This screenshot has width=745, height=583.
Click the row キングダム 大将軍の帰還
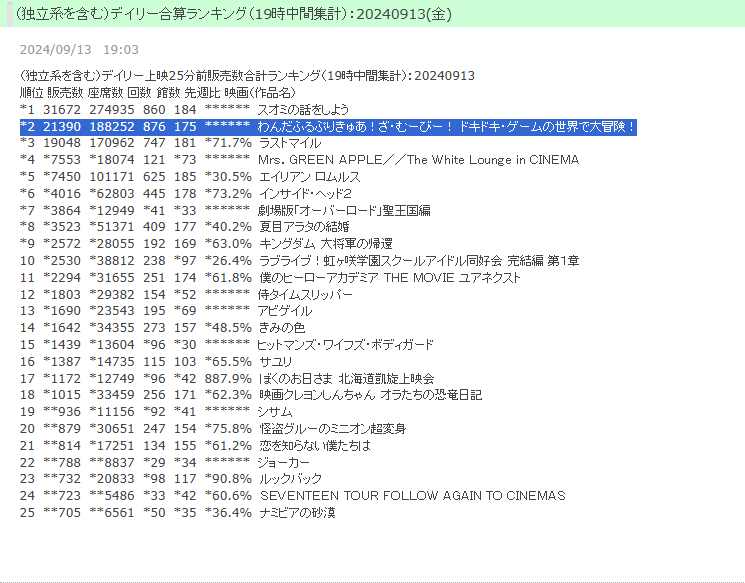[206, 244]
